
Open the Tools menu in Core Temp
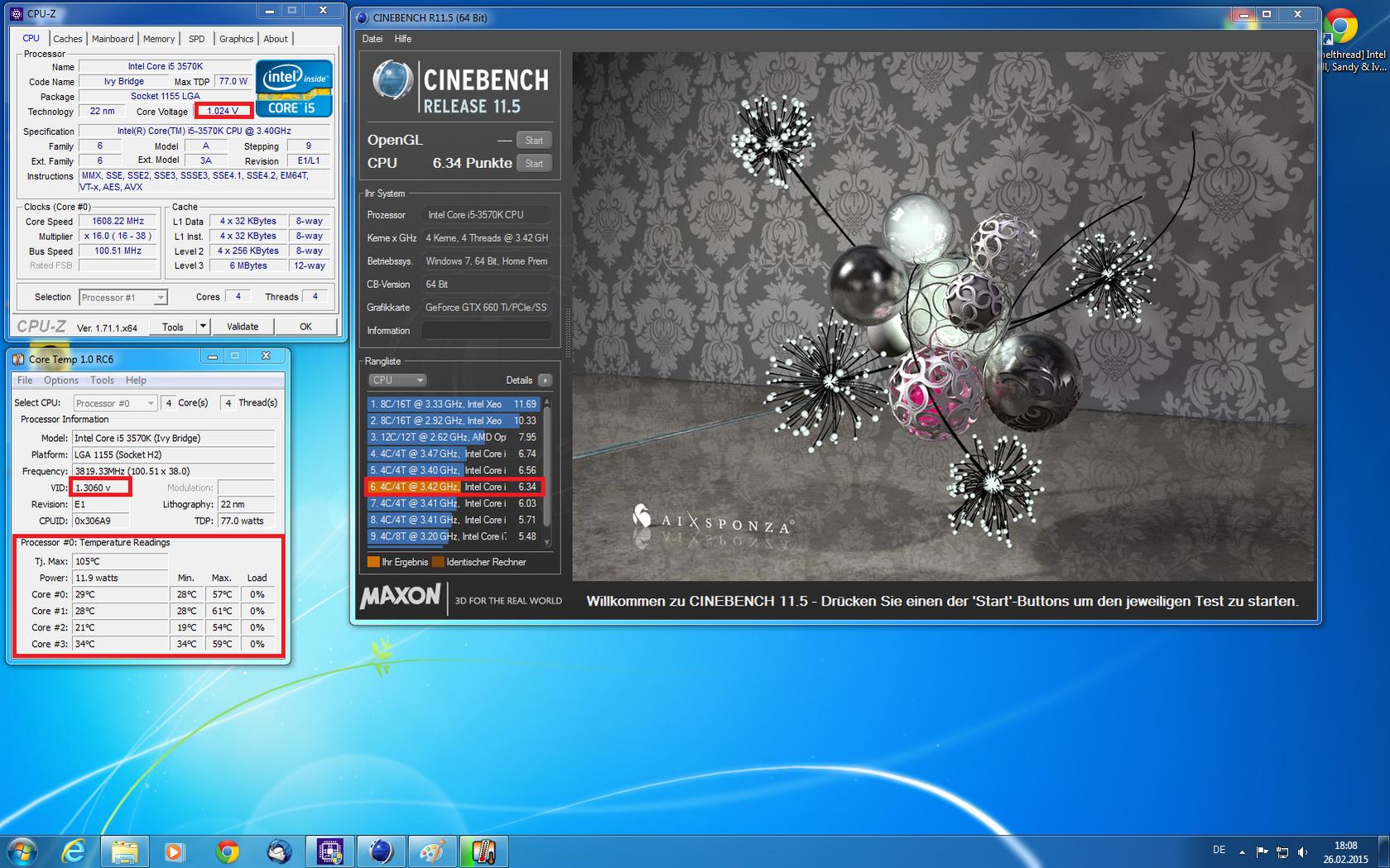pos(102,381)
